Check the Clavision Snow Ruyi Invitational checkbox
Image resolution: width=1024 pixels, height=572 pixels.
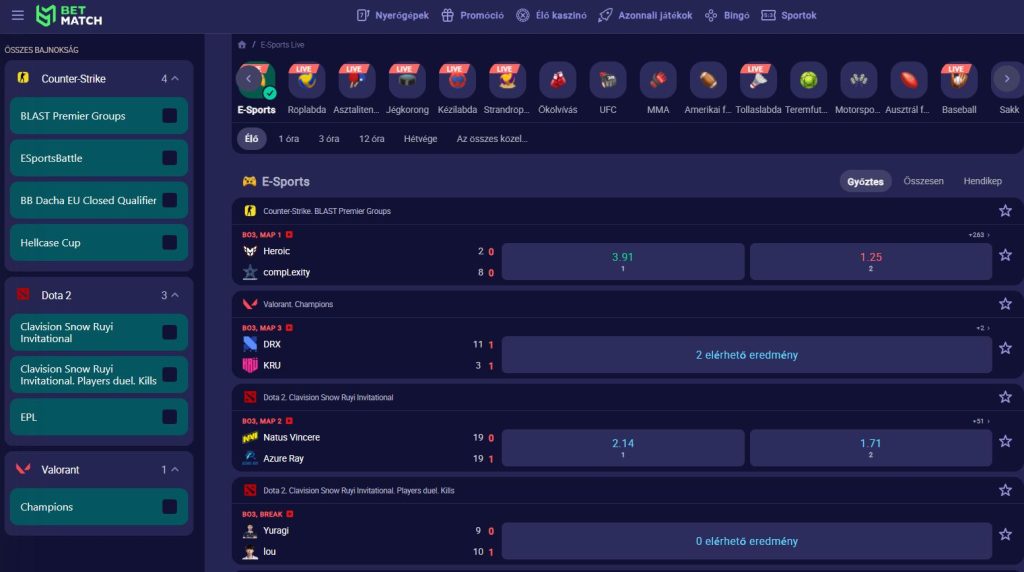coord(170,332)
